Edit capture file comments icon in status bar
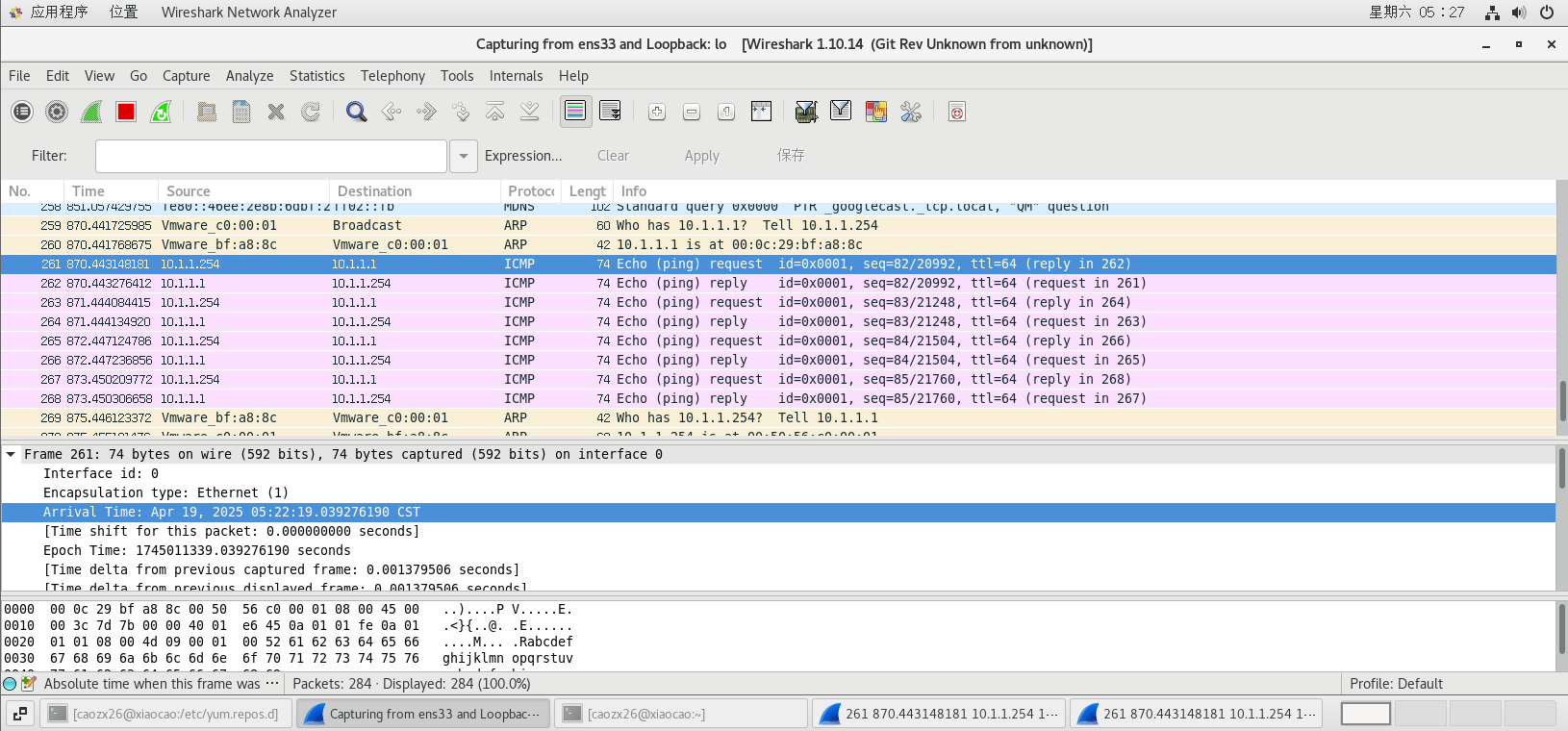This screenshot has width=1568, height=731. pyautogui.click(x=29, y=684)
